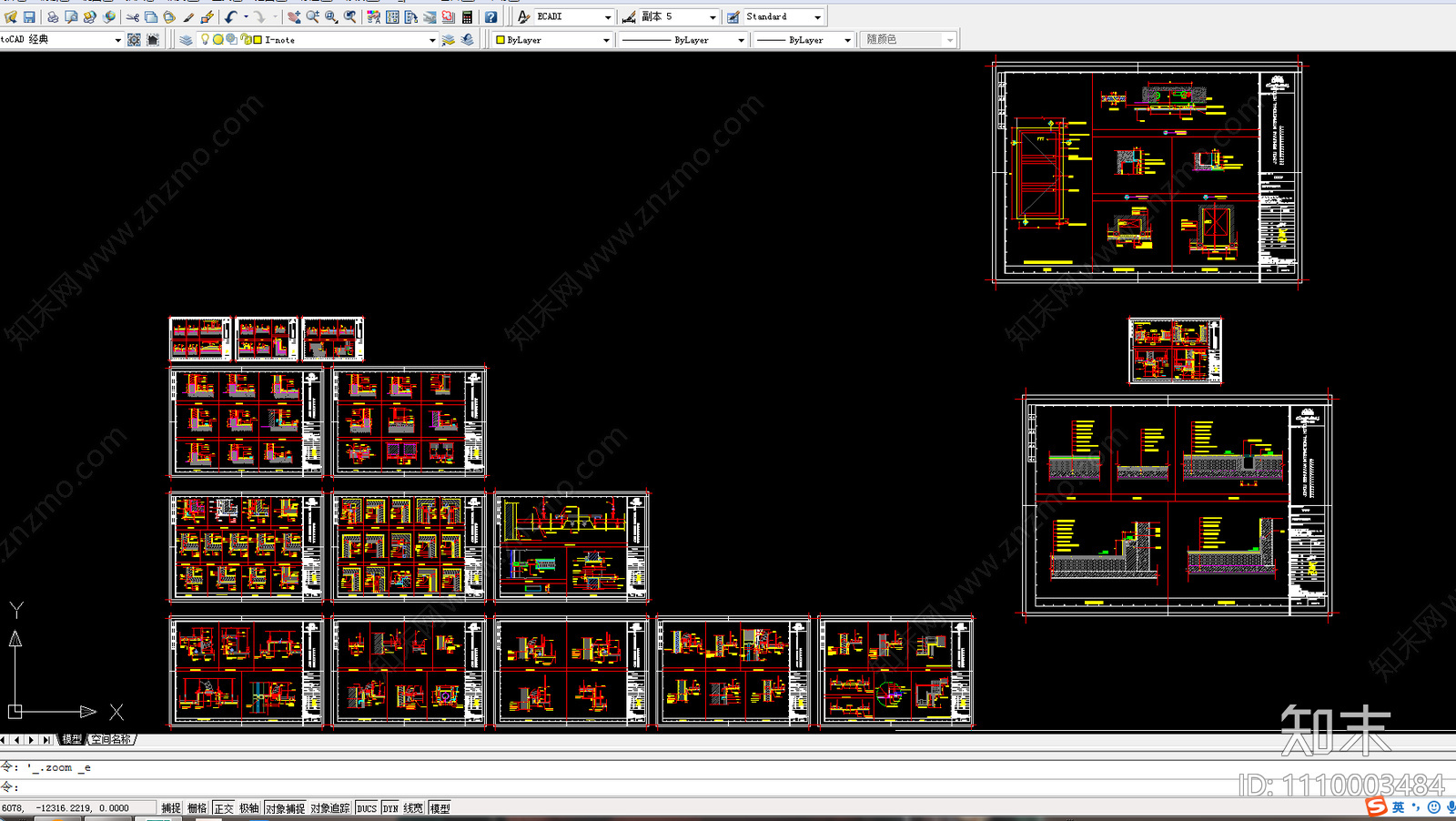The image size is (1456, 821).
Task: Expand the 副本 5 dimension style dropdown
Action: [x=713, y=17]
